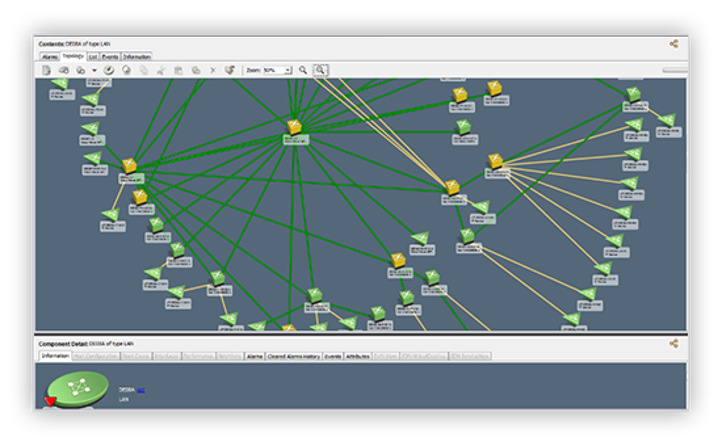The image size is (722, 446).
Task: Open the List tab
Action: pos(93,57)
